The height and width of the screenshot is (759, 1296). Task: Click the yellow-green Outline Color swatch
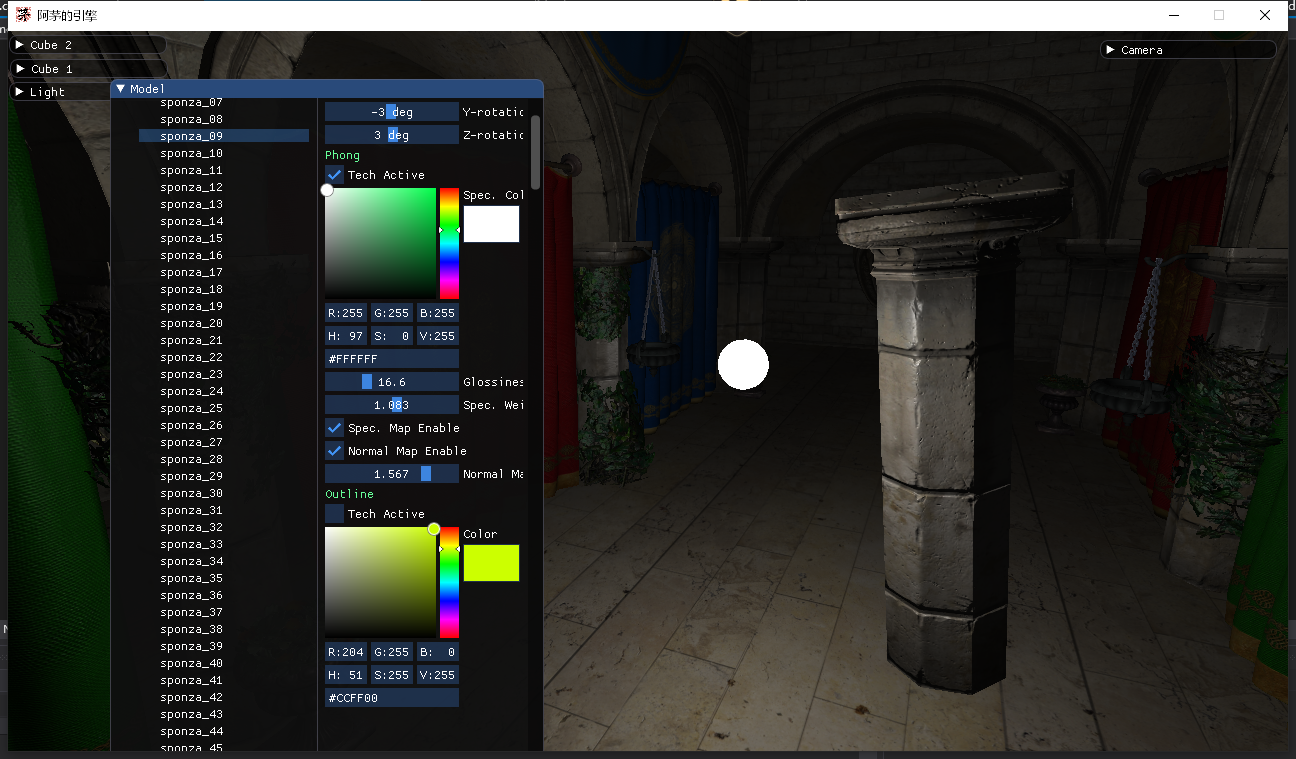pyautogui.click(x=491, y=563)
